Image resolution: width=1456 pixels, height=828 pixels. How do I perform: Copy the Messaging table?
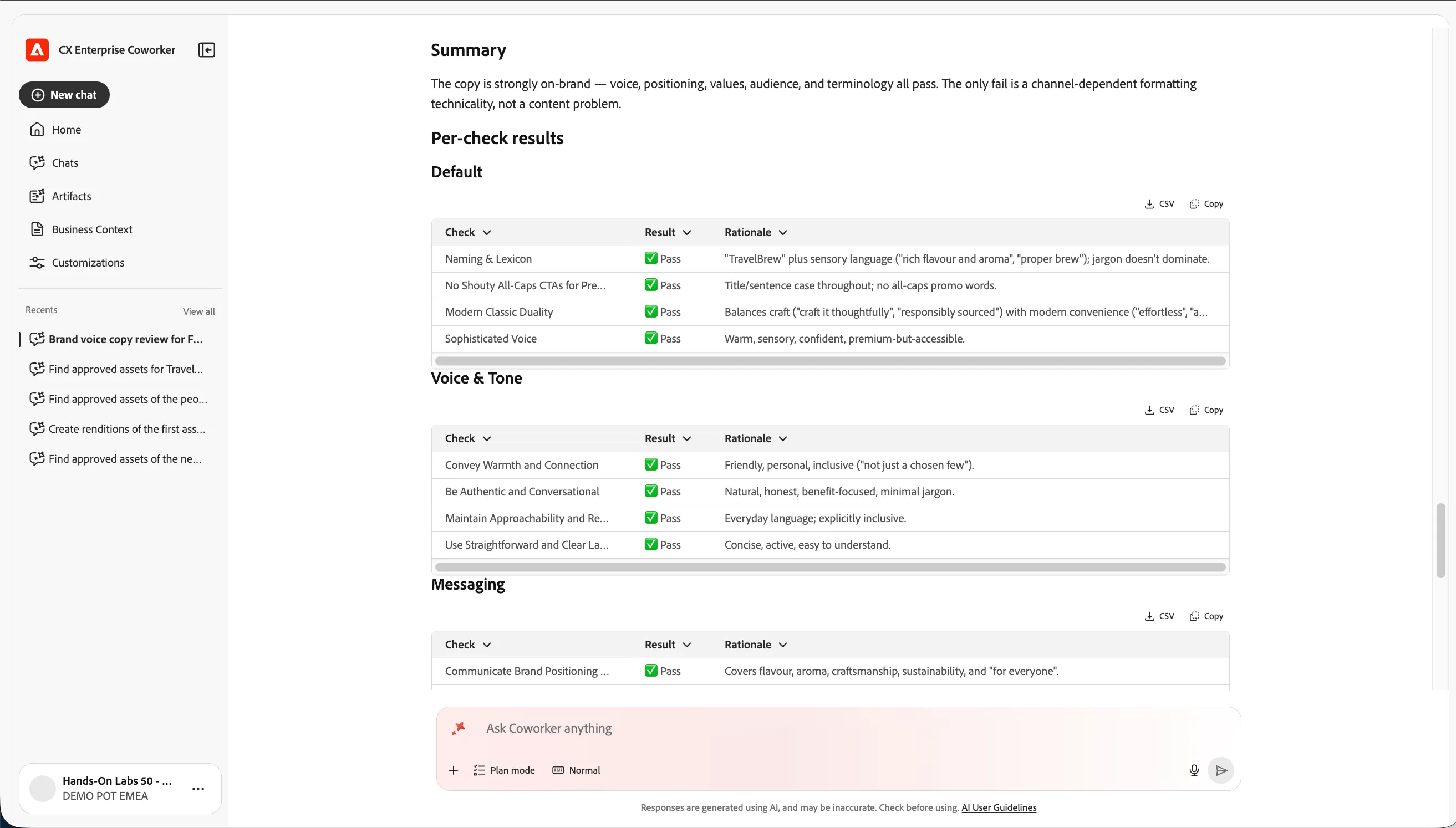tap(1206, 616)
